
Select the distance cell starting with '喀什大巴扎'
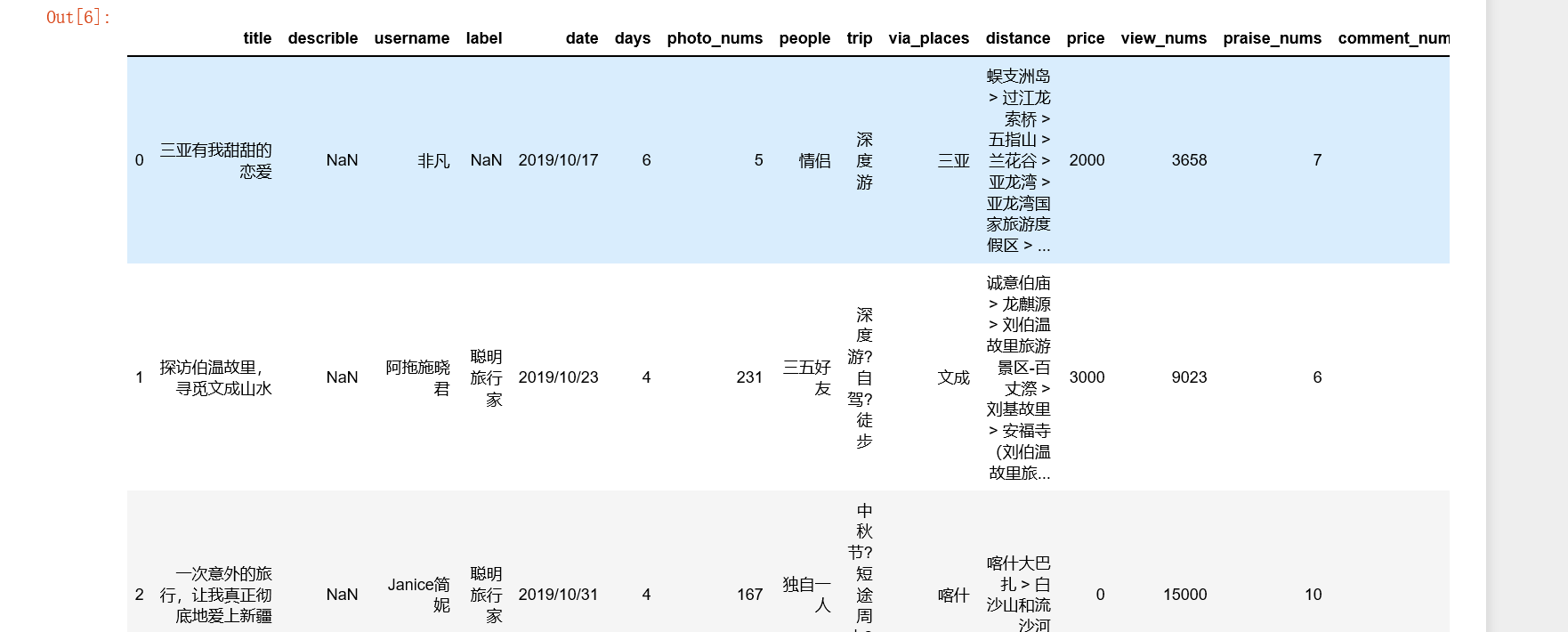tap(1018, 594)
